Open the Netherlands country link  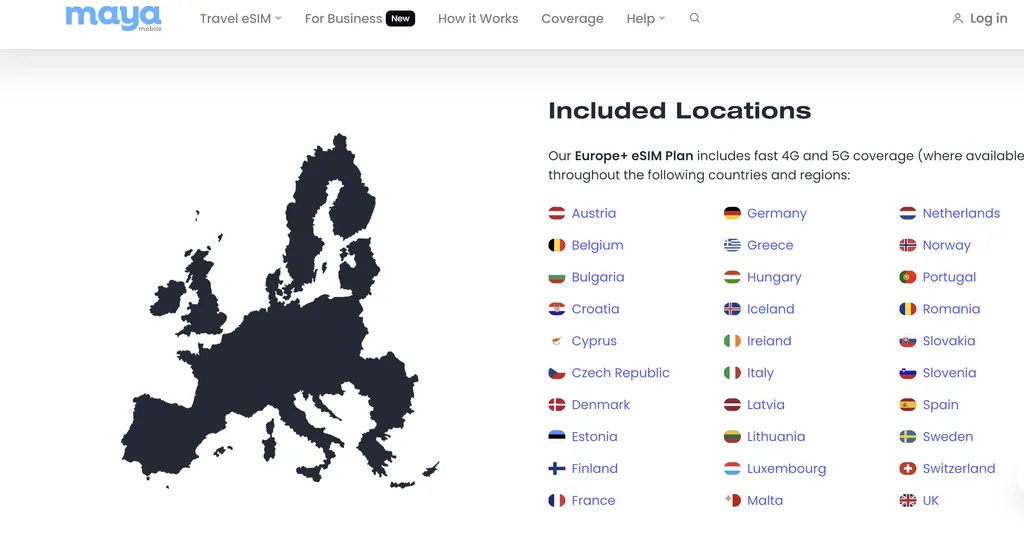pyautogui.click(x=961, y=213)
